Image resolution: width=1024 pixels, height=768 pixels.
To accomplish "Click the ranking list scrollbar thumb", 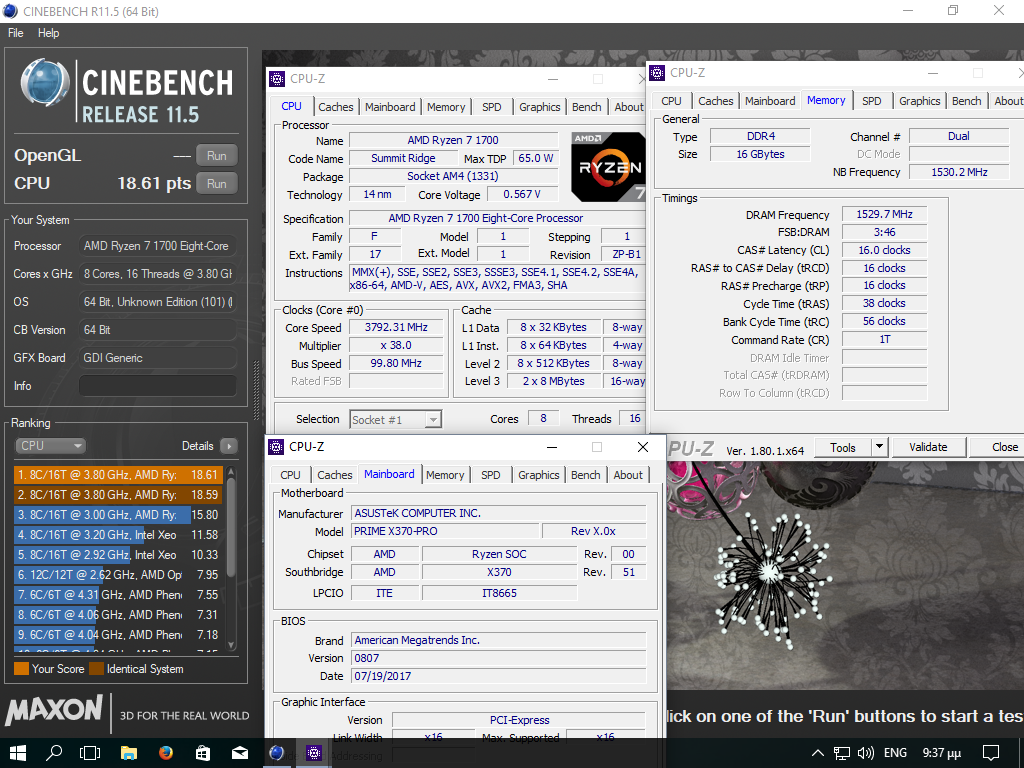I will point(231,528).
